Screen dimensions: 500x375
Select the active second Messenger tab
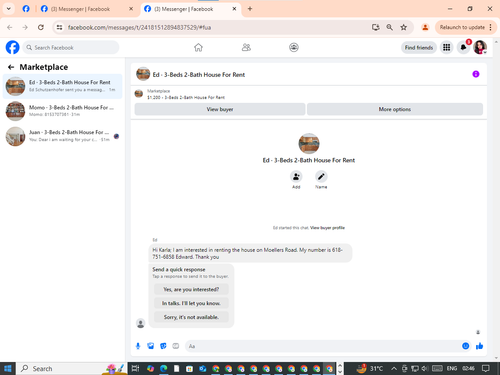(x=190, y=9)
